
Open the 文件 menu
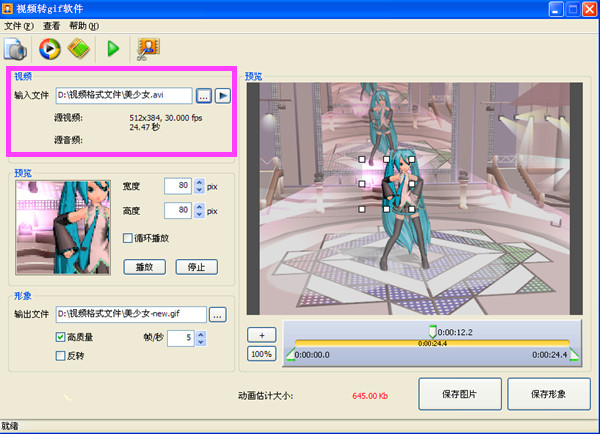[19, 26]
